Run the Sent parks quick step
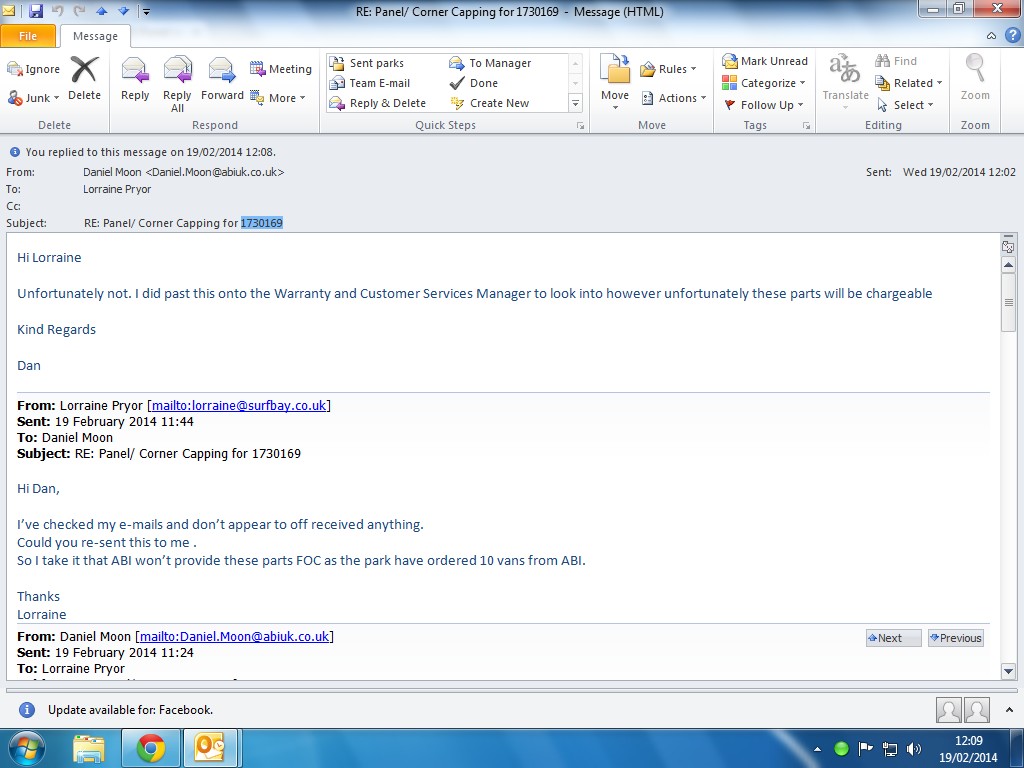Viewport: 1024px width, 768px height. [366, 63]
